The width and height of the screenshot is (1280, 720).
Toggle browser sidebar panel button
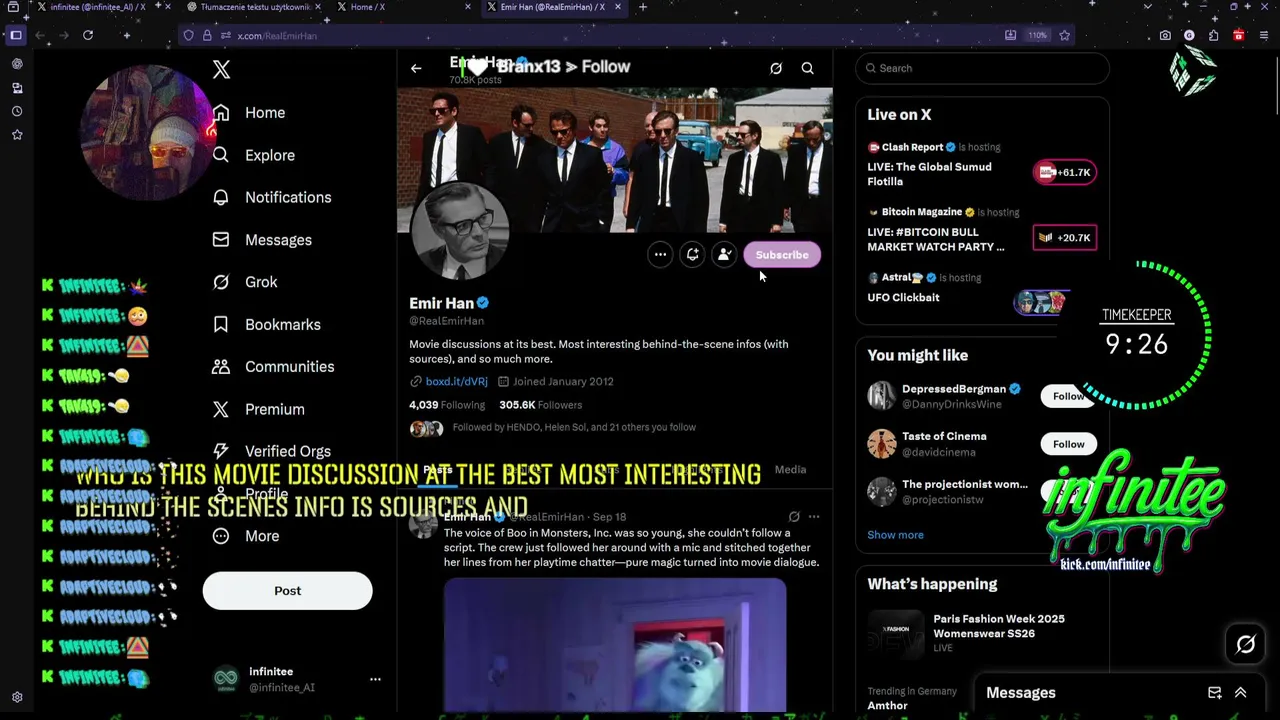pos(15,35)
